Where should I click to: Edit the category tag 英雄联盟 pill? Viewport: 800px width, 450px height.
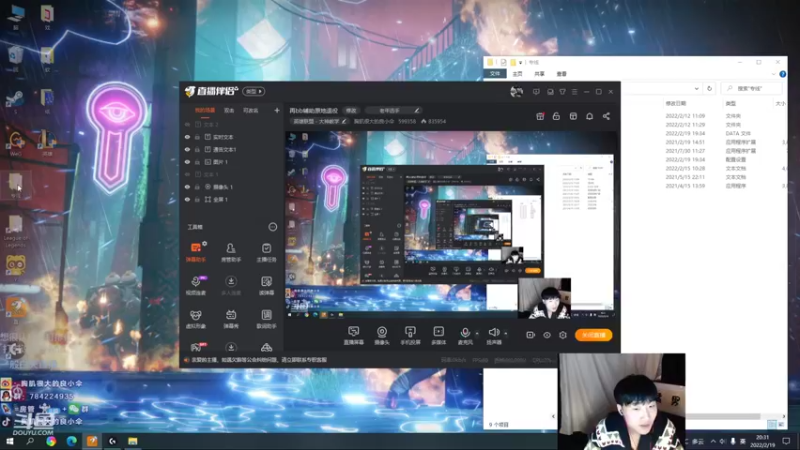[x=320, y=121]
